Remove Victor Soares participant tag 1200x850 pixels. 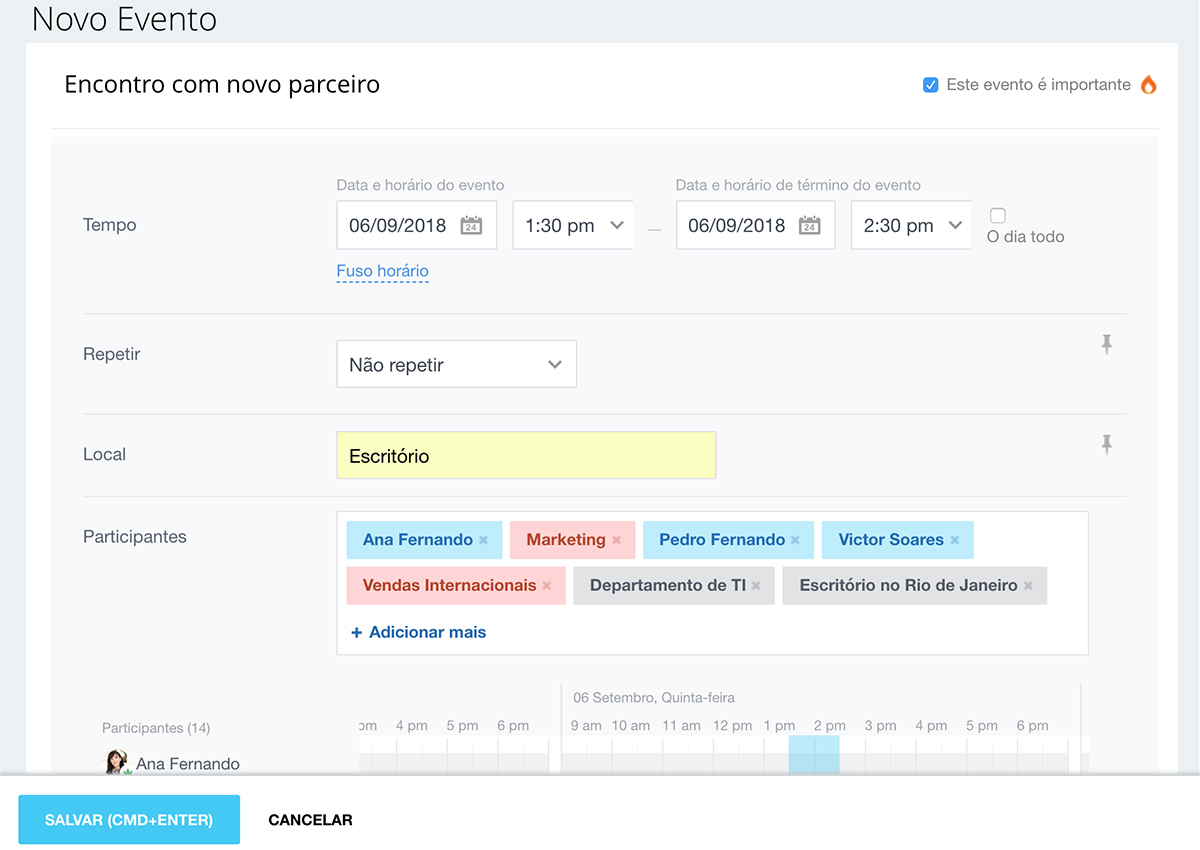pos(955,540)
